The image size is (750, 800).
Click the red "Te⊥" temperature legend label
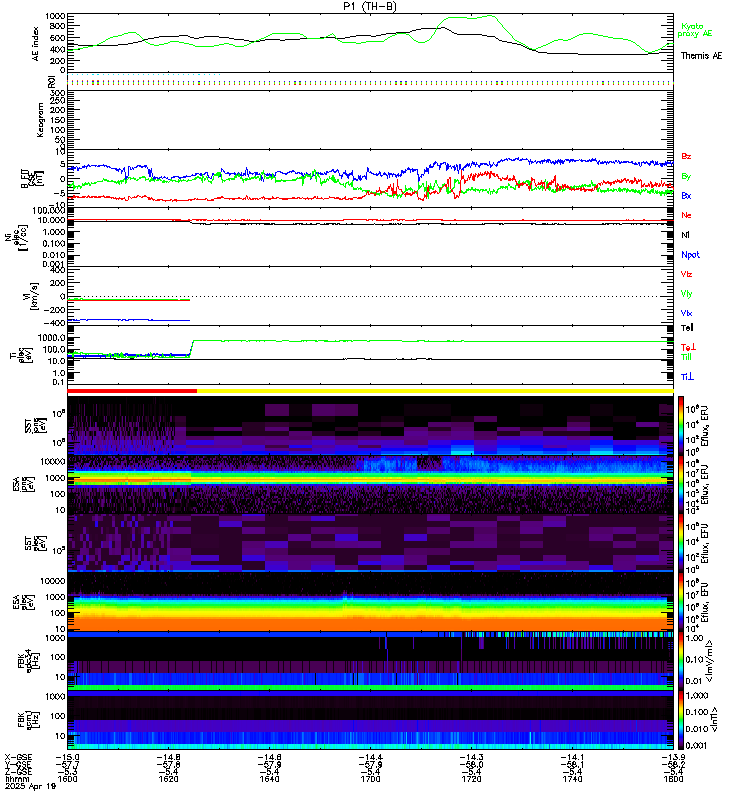tap(688, 347)
